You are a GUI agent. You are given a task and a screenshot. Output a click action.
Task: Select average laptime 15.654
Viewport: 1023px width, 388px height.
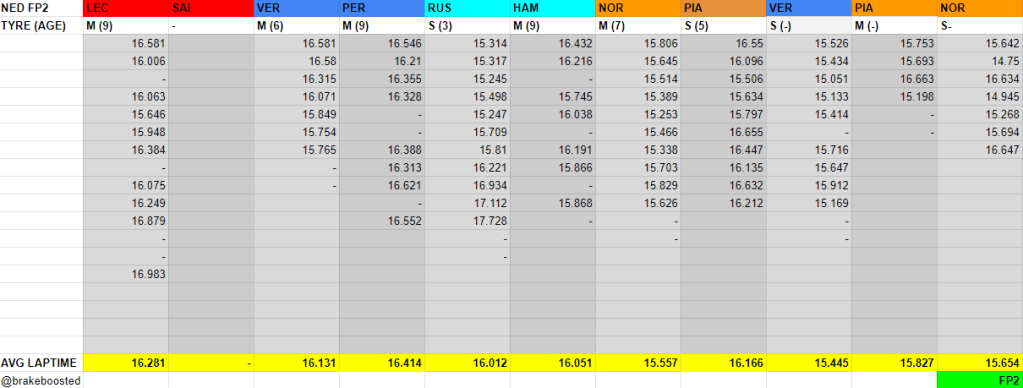pyautogui.click(x=980, y=363)
